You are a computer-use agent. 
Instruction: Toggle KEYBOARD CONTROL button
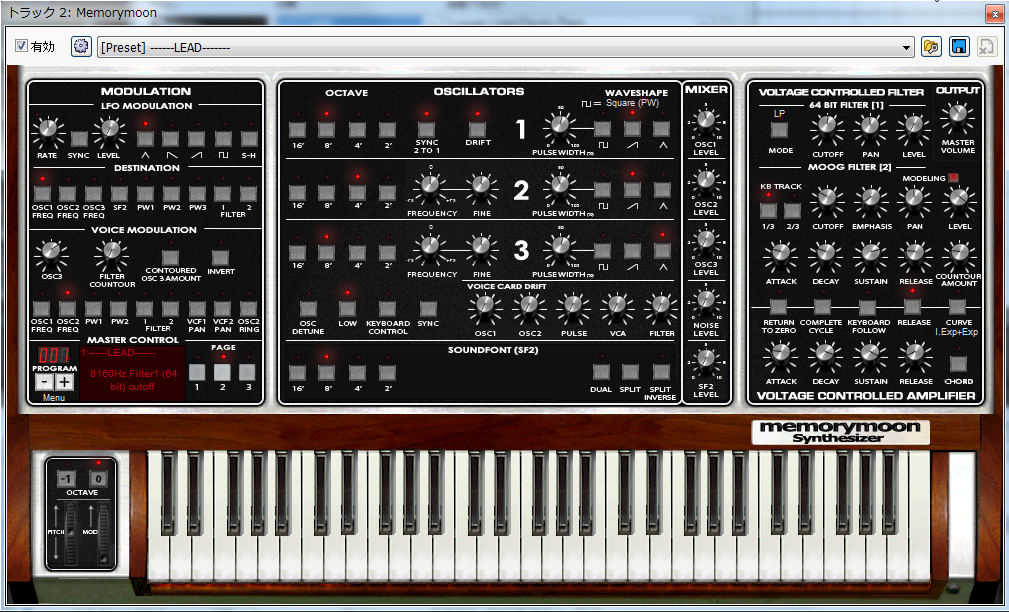(x=387, y=309)
